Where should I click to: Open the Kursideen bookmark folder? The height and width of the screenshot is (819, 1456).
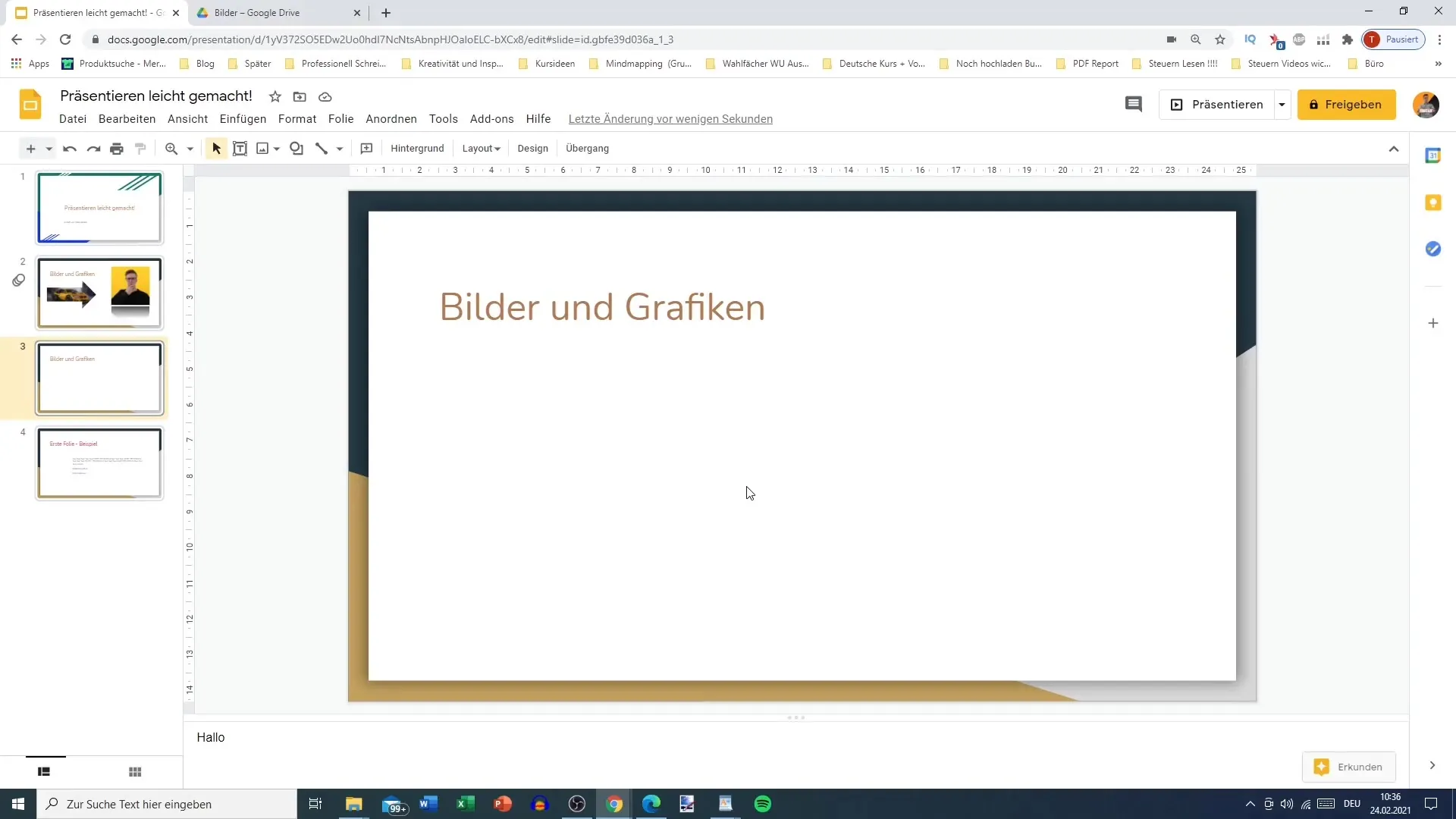point(547,64)
